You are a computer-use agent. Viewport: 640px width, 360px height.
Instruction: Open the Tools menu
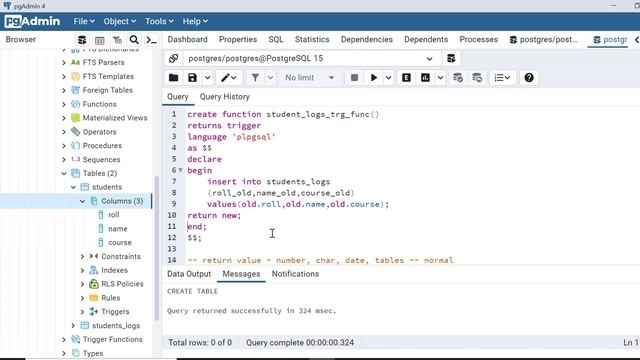click(x=159, y=21)
